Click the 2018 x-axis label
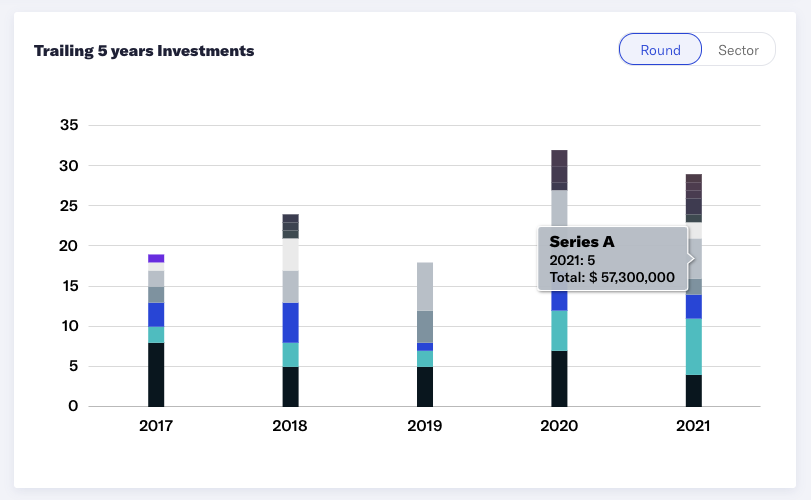This screenshot has height=500, width=811. (x=290, y=426)
